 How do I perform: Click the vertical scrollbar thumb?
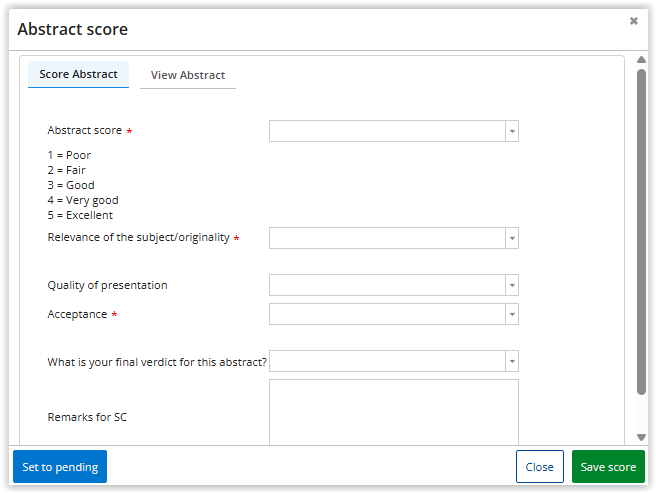coord(641,230)
